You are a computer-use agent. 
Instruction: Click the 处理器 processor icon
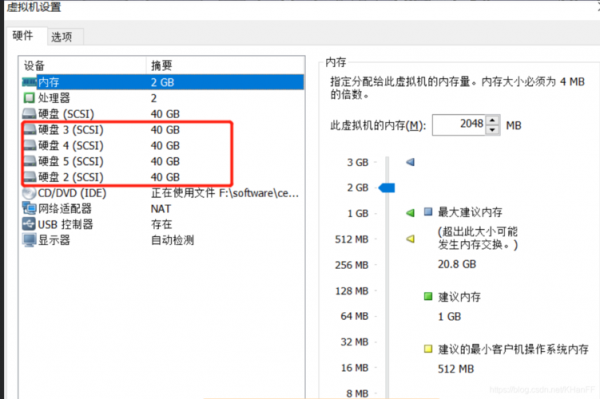pos(29,98)
